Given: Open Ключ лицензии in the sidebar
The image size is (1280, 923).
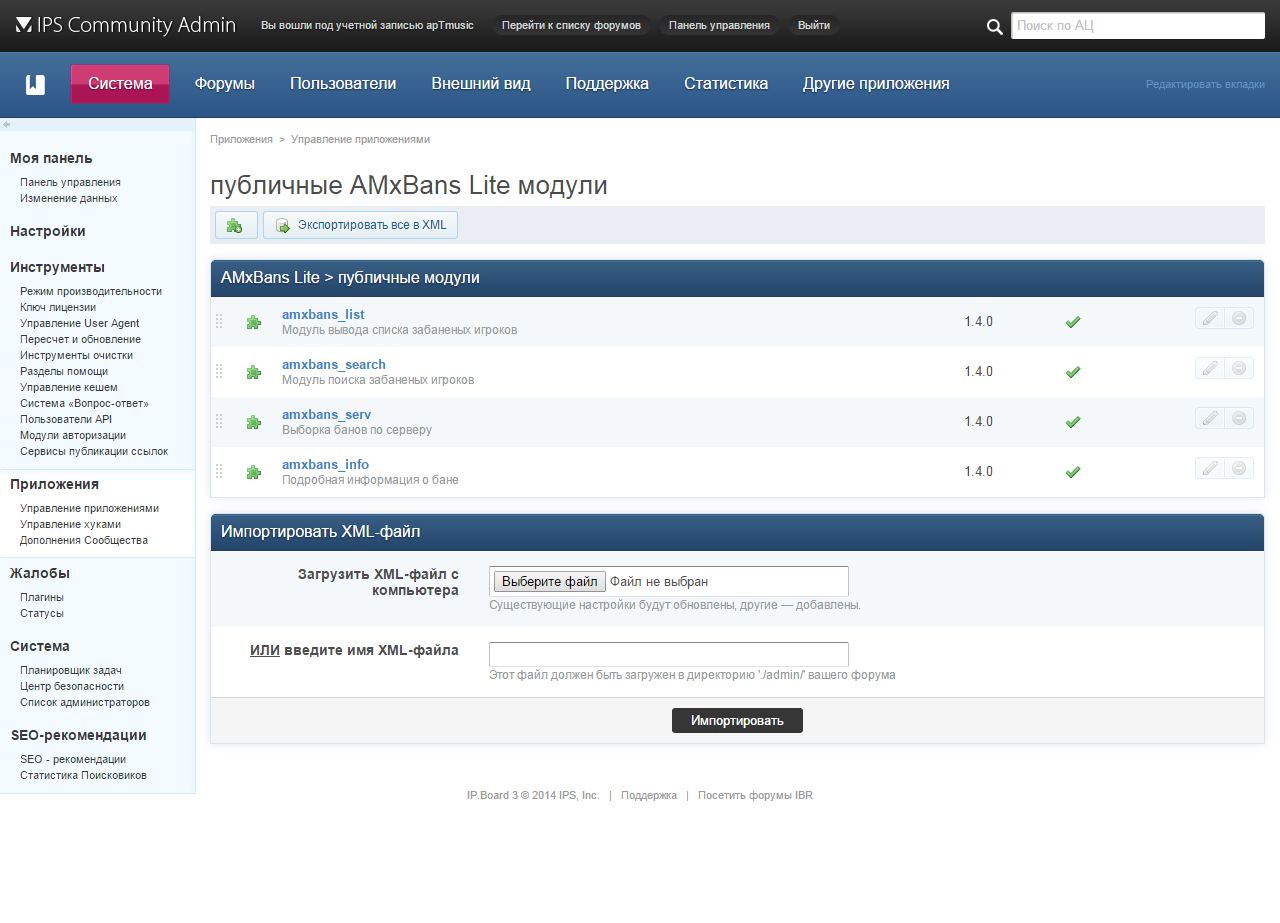Looking at the screenshot, I should point(58,307).
